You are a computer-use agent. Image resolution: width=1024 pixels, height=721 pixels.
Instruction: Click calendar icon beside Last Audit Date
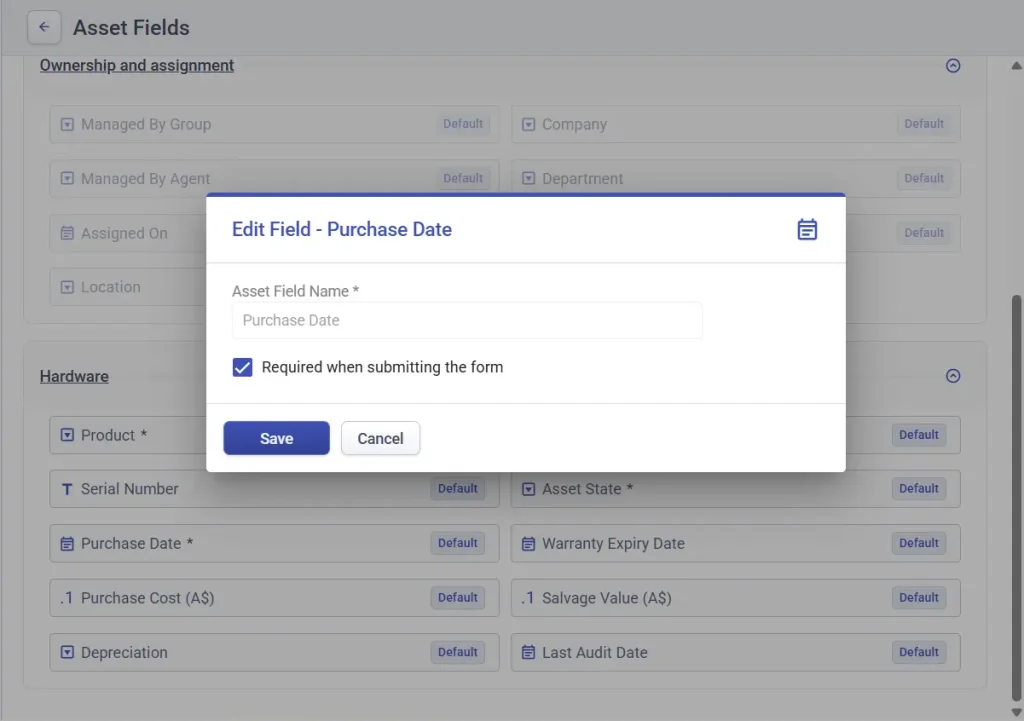(529, 652)
